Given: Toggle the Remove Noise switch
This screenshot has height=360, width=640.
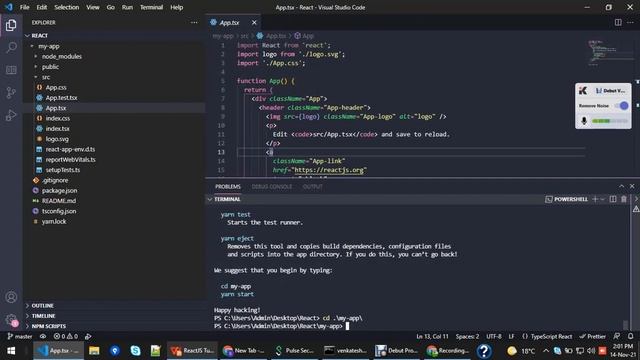Looking at the screenshot, I should click(x=623, y=106).
